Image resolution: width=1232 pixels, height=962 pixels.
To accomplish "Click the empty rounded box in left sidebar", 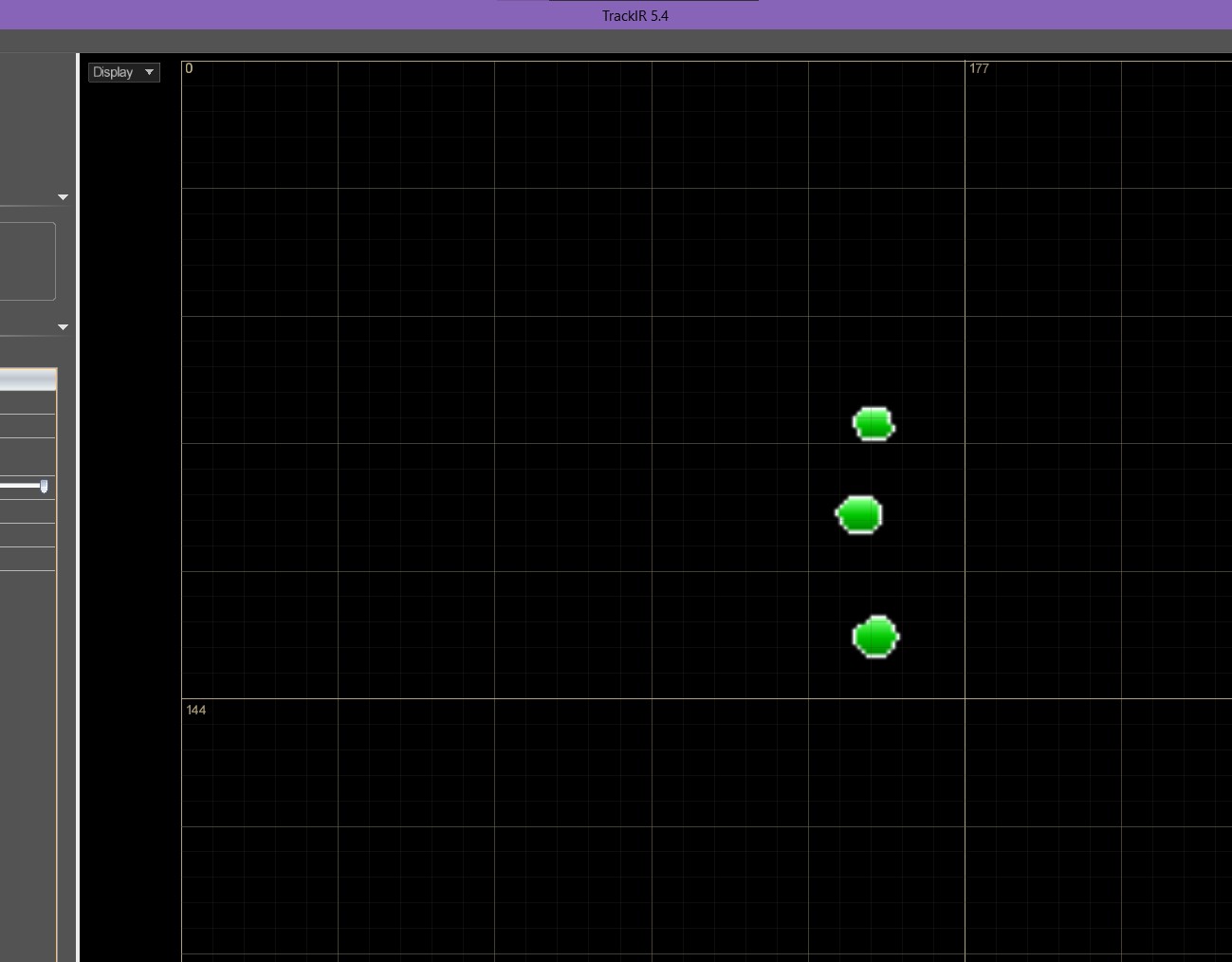I will [28, 262].
